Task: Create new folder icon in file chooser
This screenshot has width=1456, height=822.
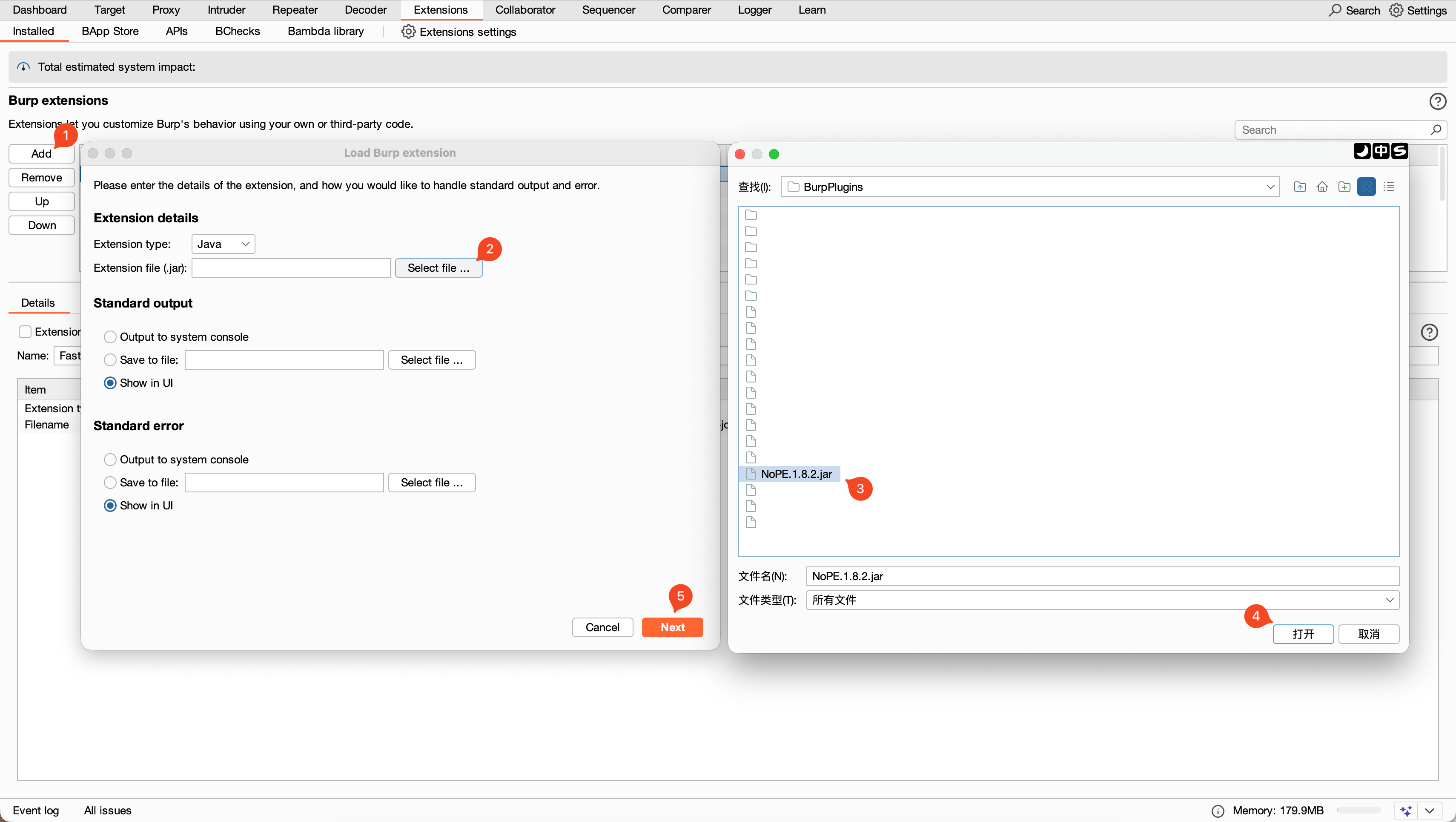Action: tap(1344, 187)
